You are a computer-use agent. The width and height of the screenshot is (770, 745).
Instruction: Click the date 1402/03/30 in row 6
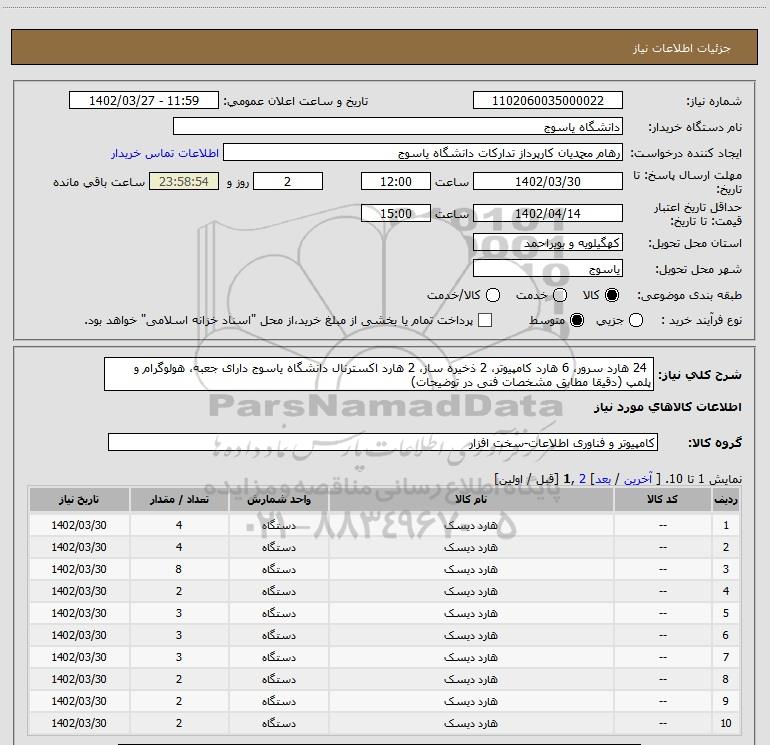pyautogui.click(x=79, y=635)
